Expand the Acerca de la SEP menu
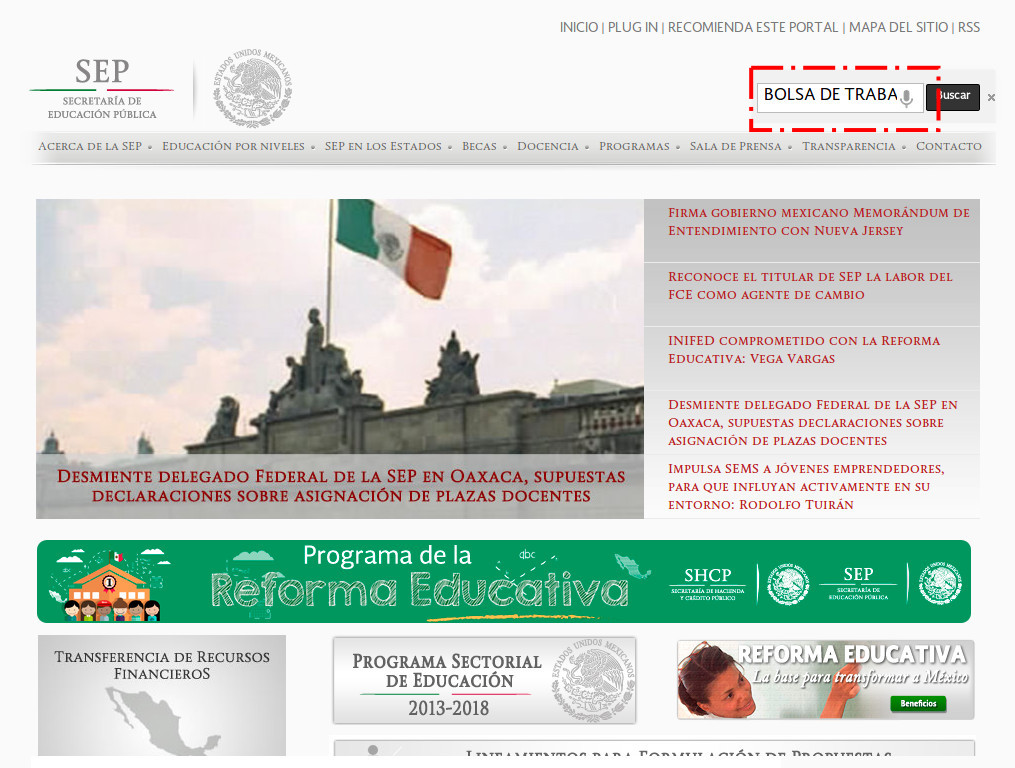The height and width of the screenshot is (768, 1015). (90, 146)
